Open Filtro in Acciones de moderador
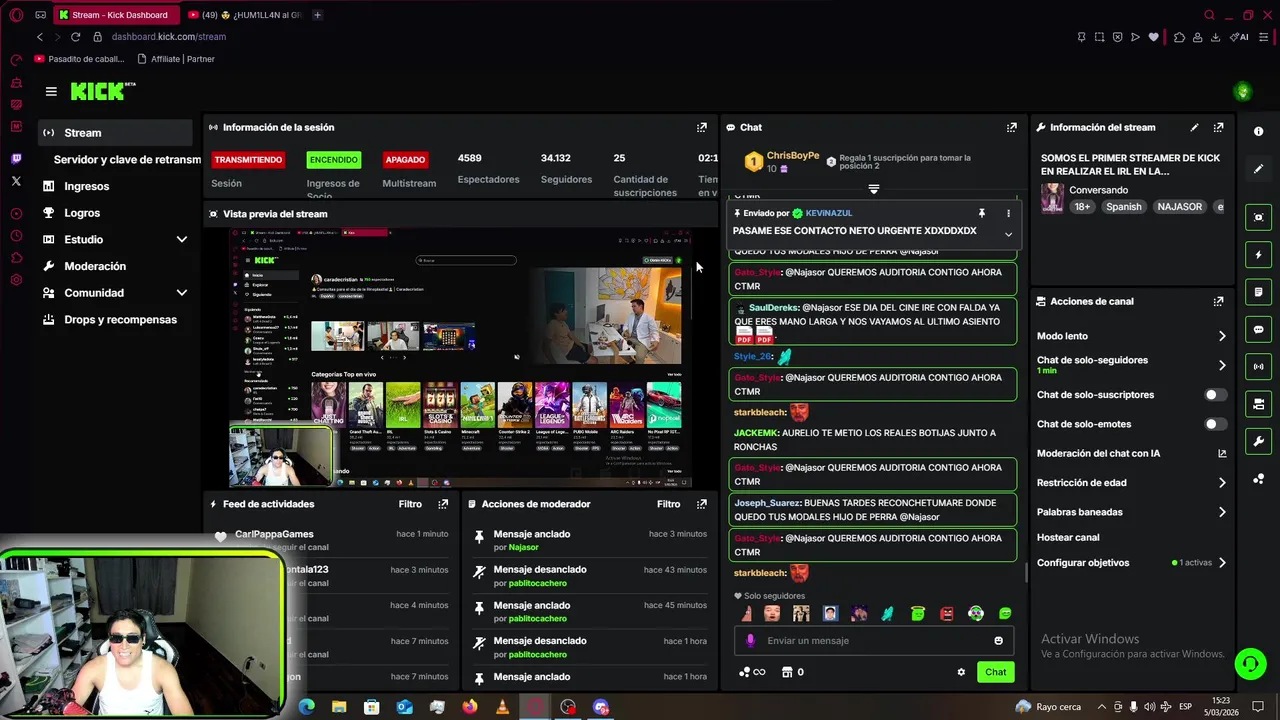The image size is (1280, 720). [x=668, y=504]
